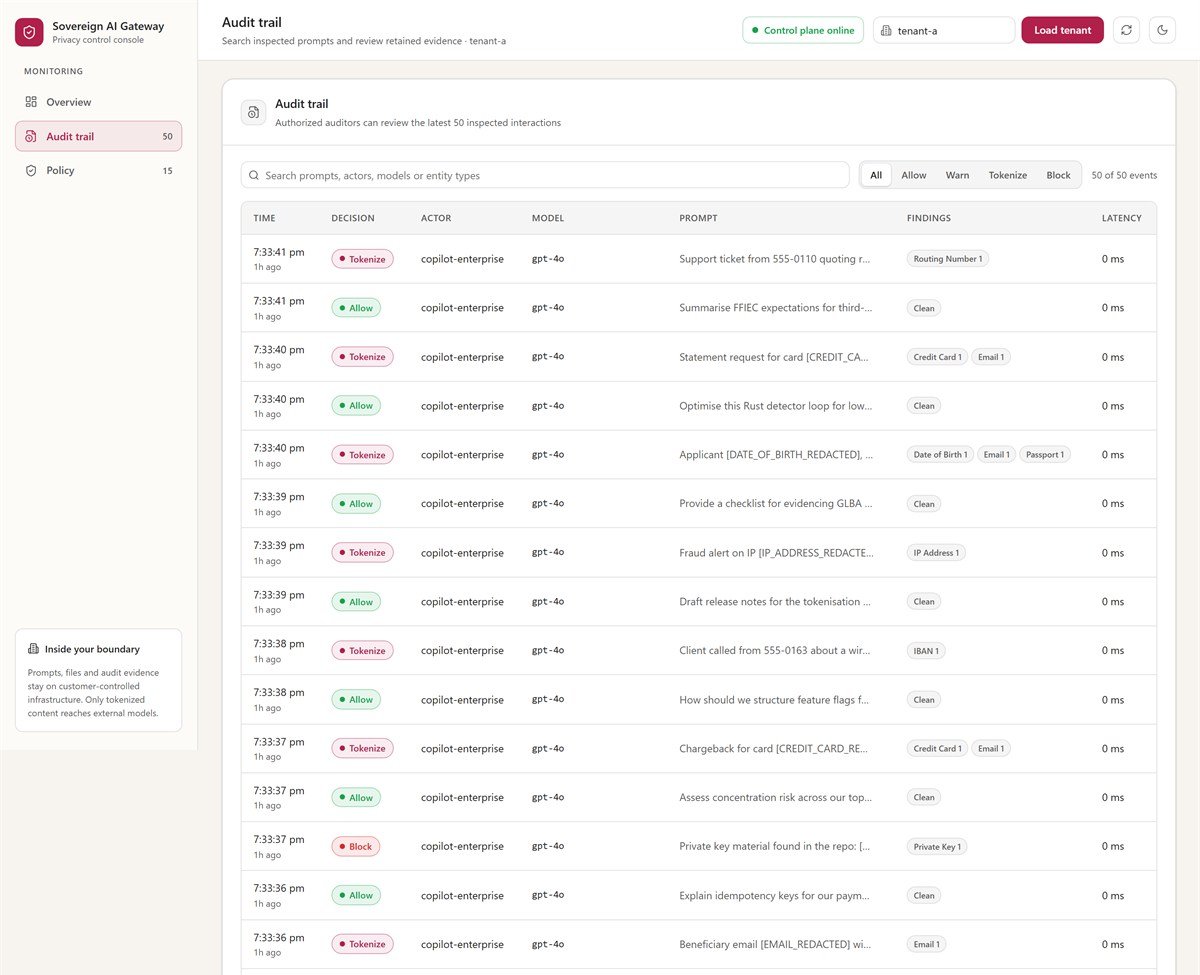The height and width of the screenshot is (975, 1200).
Task: Click the Overview grid icon in sidebar
Action: point(31,102)
